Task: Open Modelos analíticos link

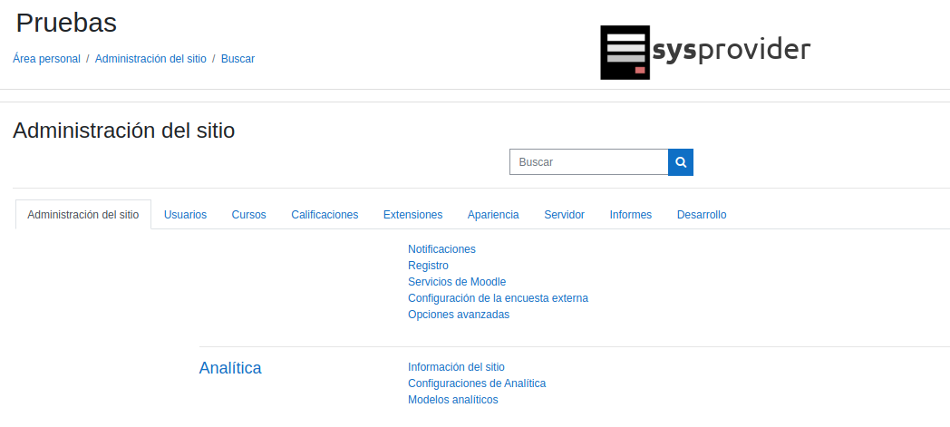Action: click(x=452, y=400)
